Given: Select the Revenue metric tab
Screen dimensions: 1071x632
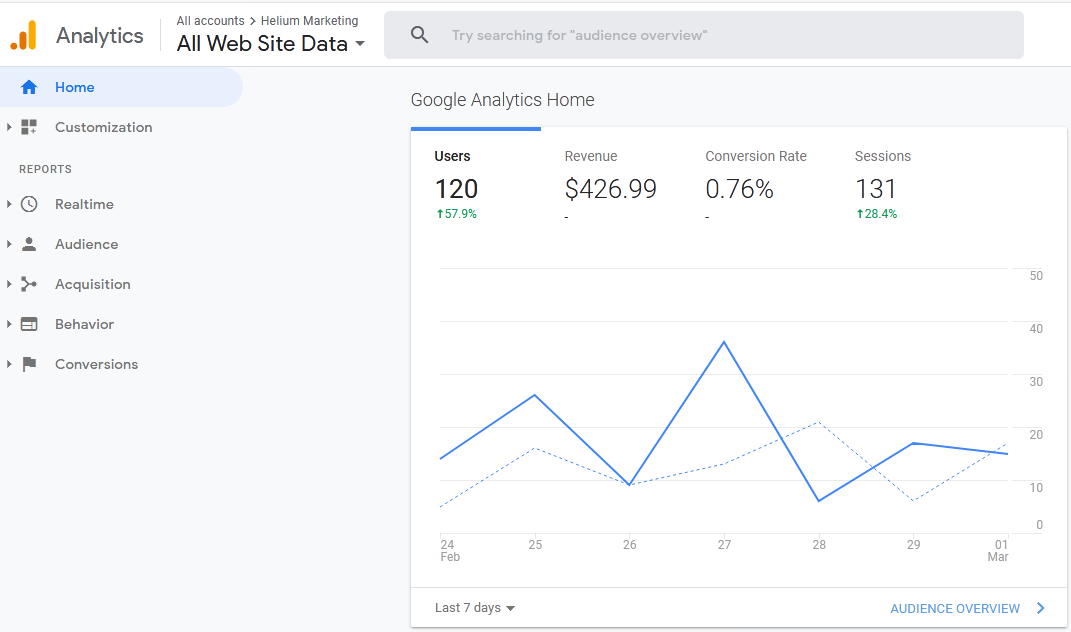Looking at the screenshot, I should pos(611,184).
